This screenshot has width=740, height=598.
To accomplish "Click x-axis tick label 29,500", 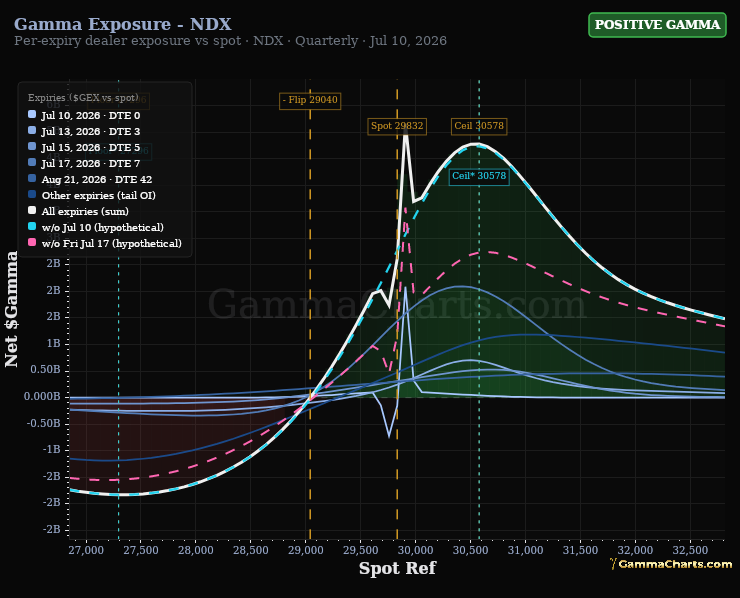I will [361, 550].
